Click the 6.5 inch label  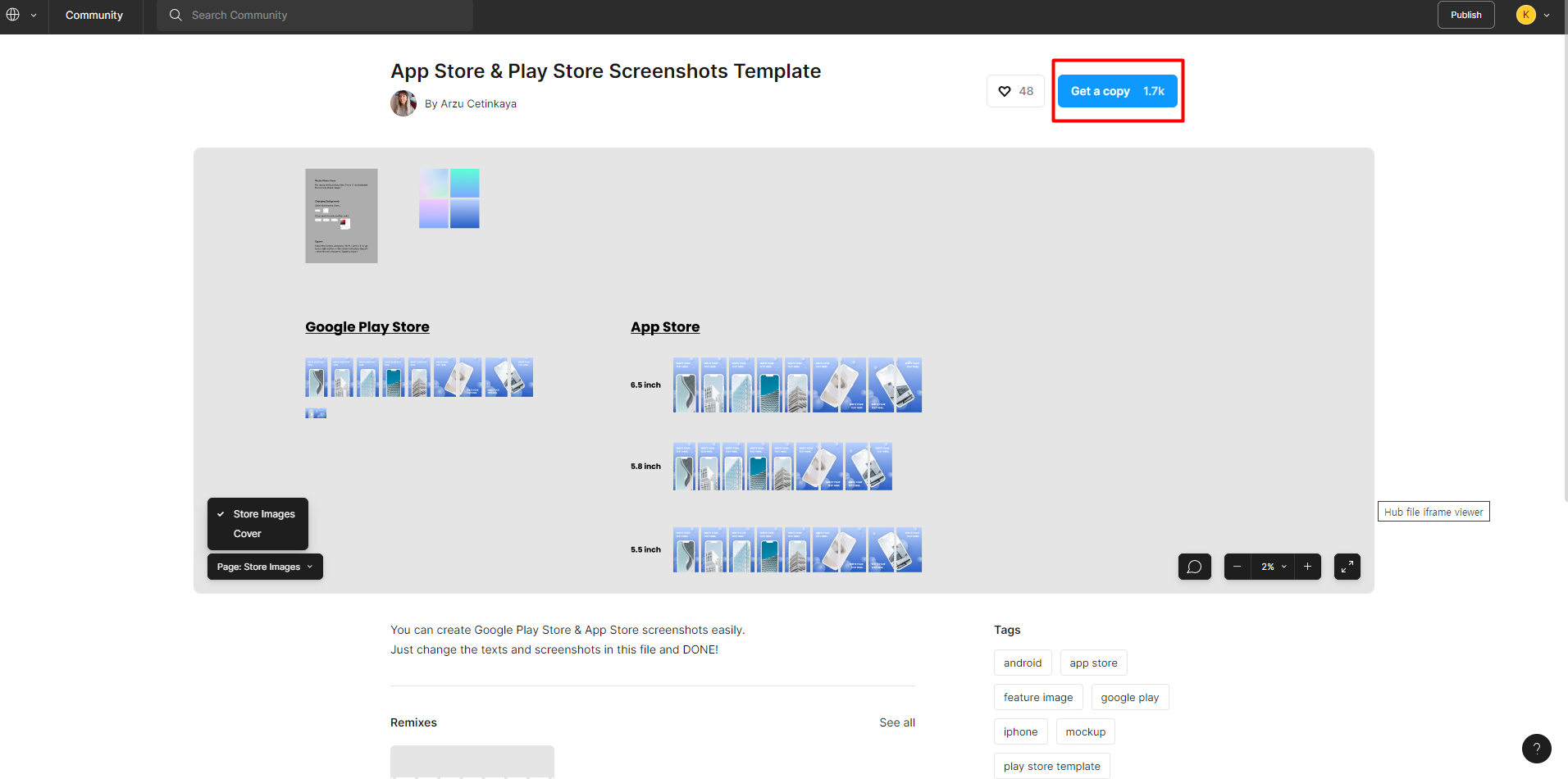[645, 385]
